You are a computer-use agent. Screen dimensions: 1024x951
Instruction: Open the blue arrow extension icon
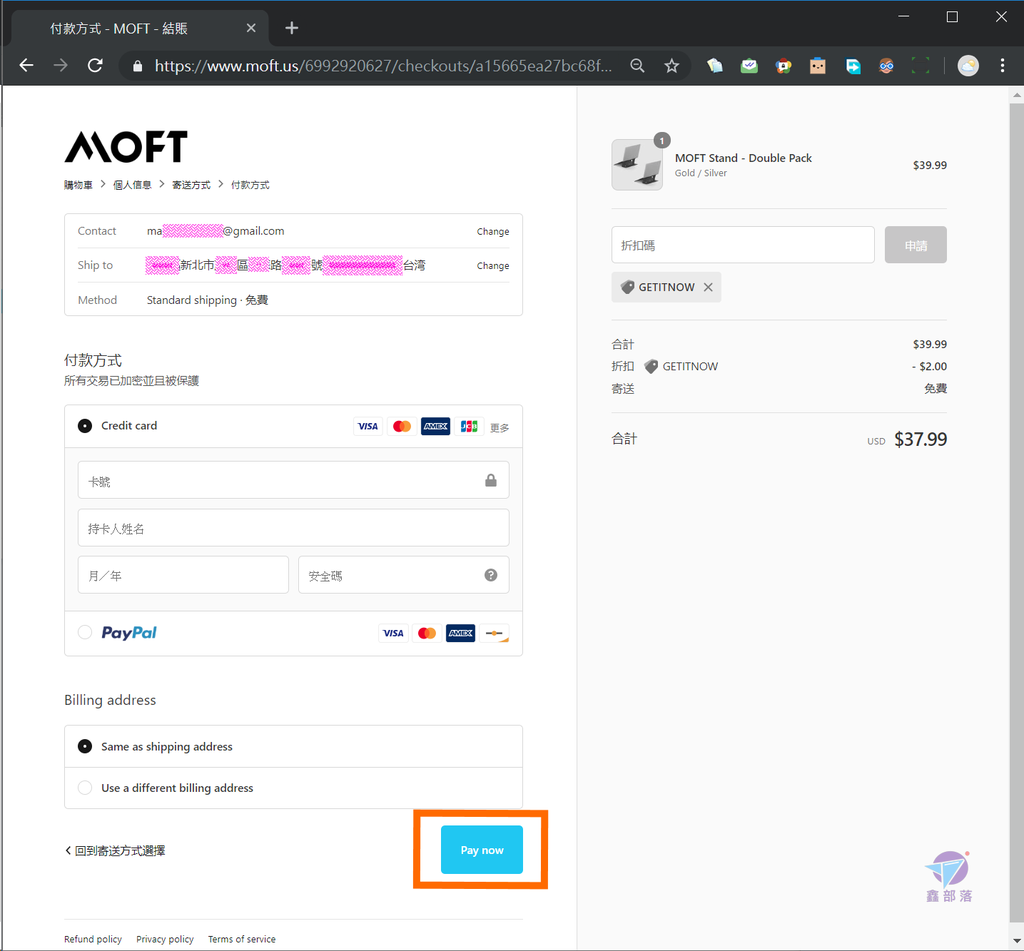point(852,65)
